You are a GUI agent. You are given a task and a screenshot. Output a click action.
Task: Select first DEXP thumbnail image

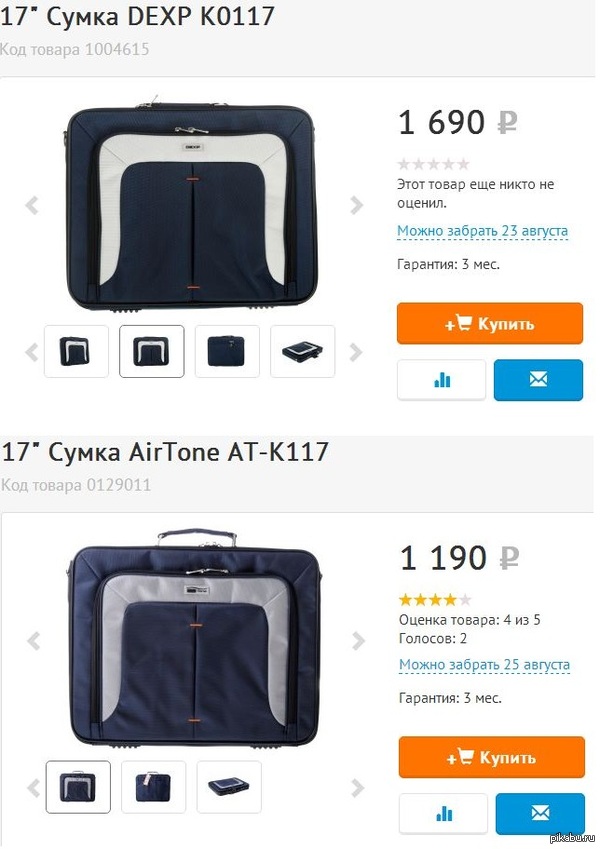[x=76, y=351]
